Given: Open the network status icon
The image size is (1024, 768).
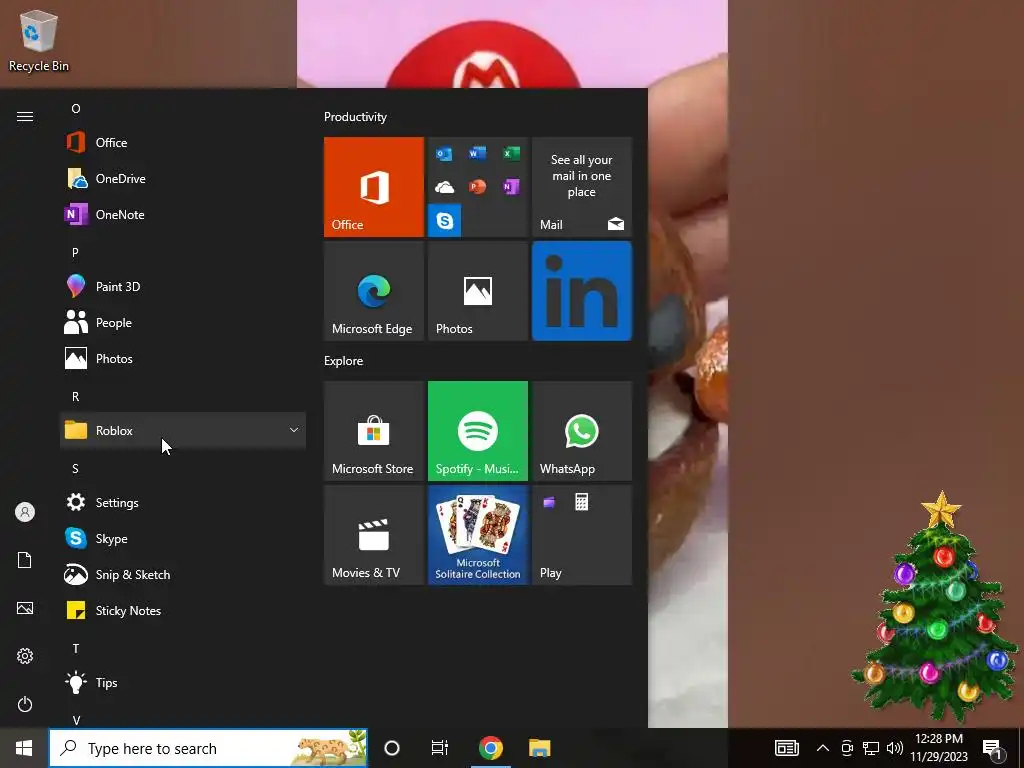Looking at the screenshot, I should pos(871,748).
